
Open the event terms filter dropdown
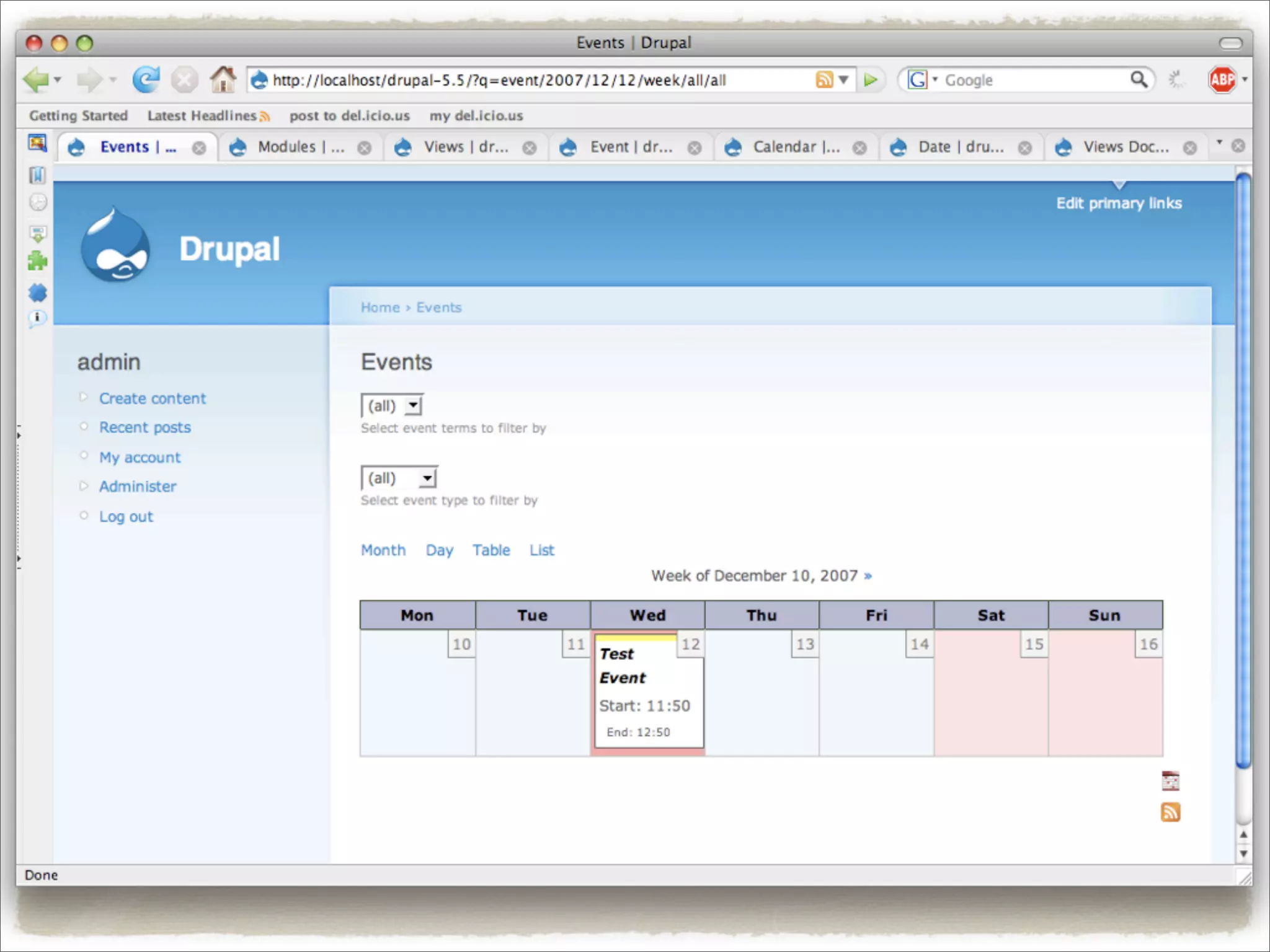click(393, 406)
